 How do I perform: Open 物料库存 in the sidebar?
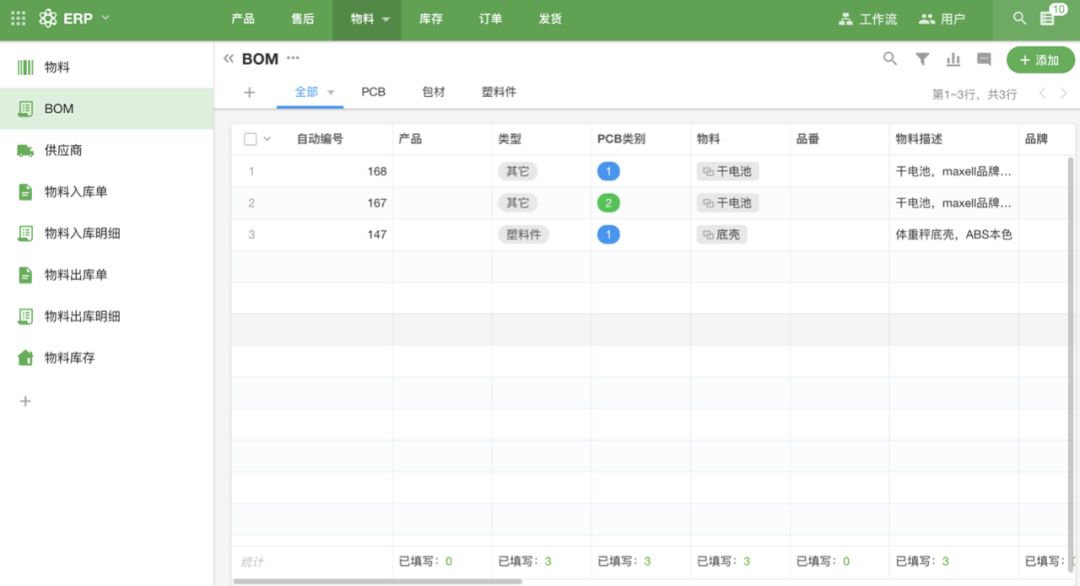pos(69,357)
